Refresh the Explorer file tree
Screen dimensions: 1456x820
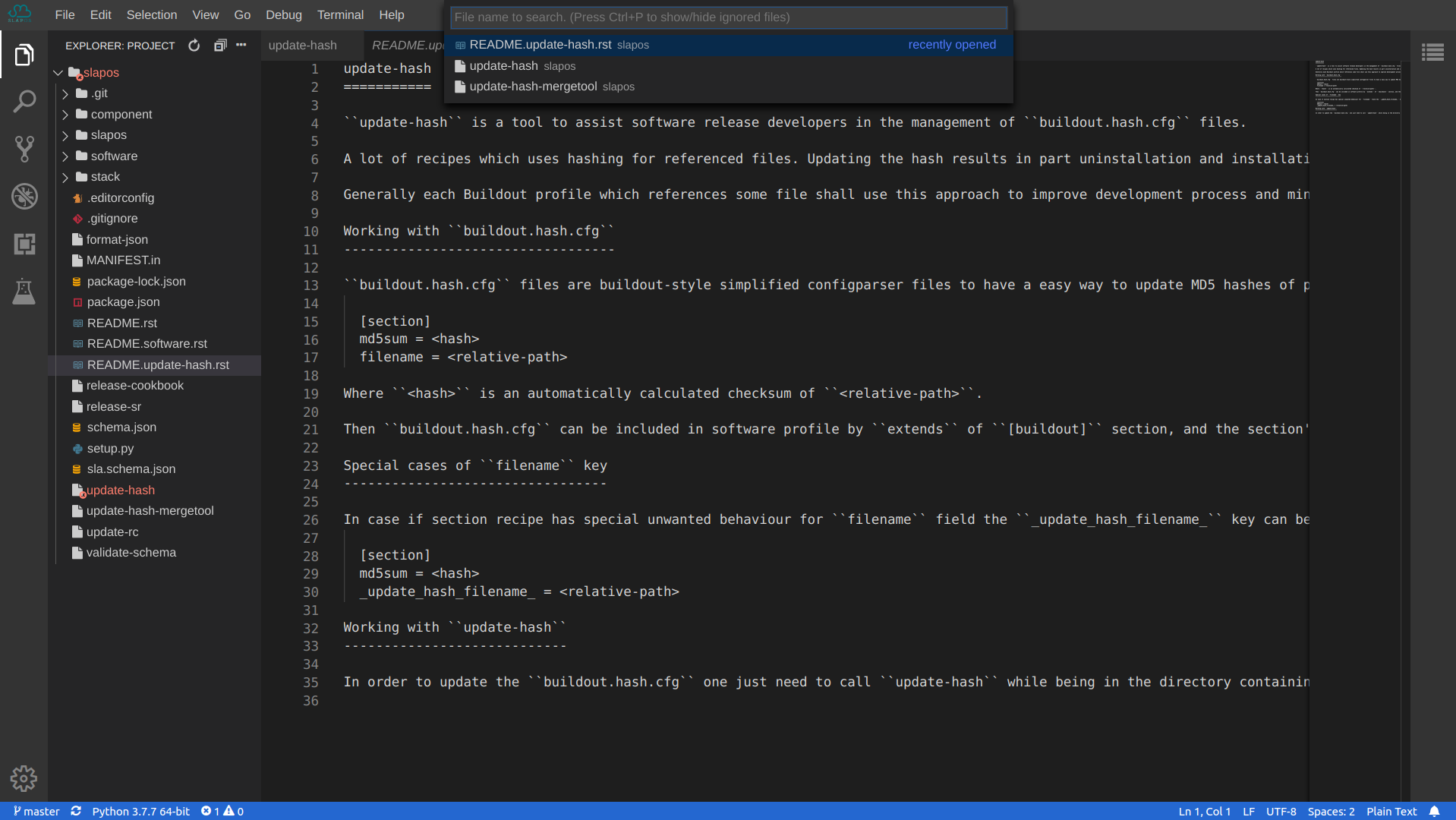pyautogui.click(x=194, y=46)
